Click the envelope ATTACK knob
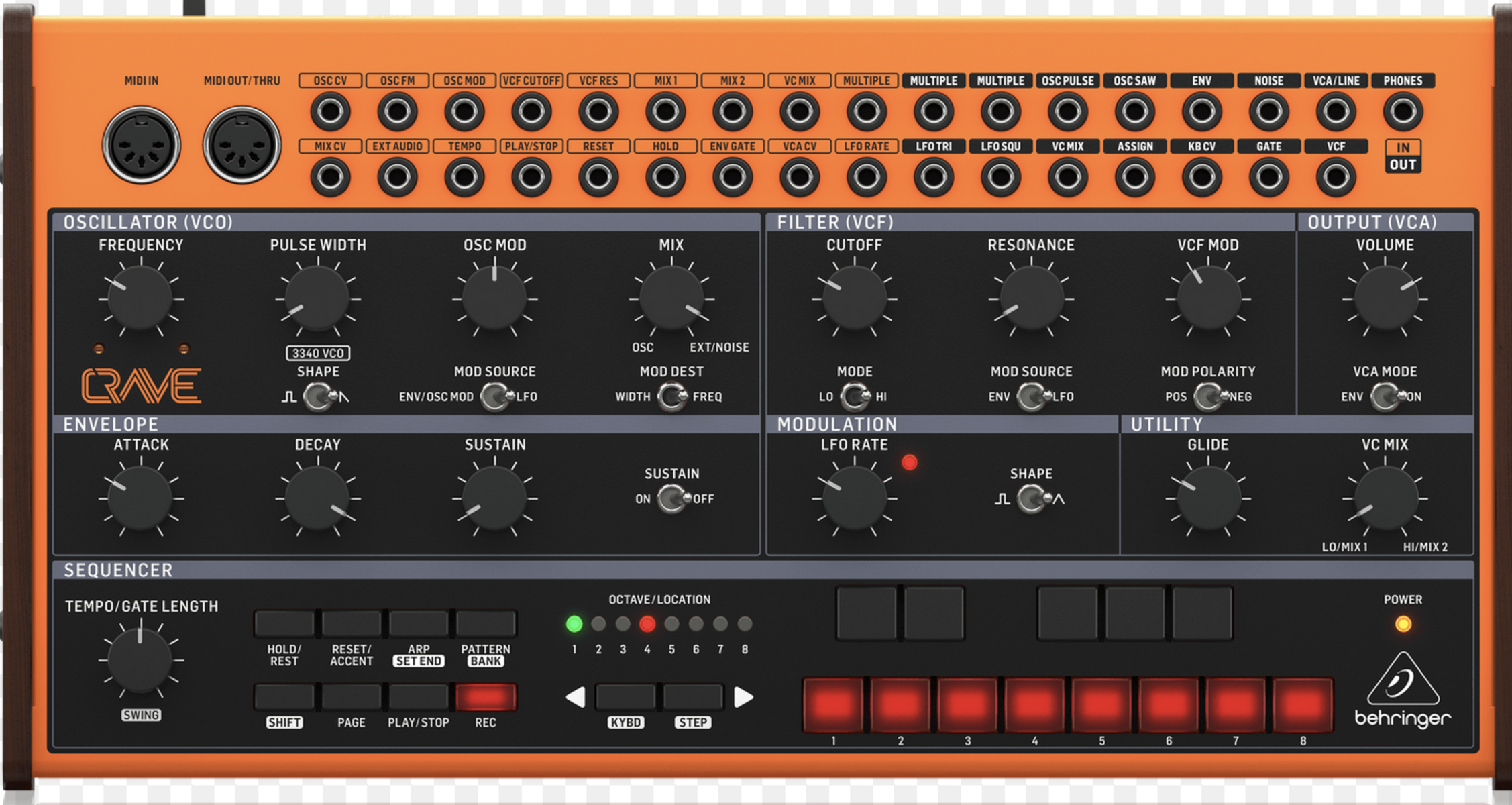The height and width of the screenshot is (805, 1512). coord(141,498)
